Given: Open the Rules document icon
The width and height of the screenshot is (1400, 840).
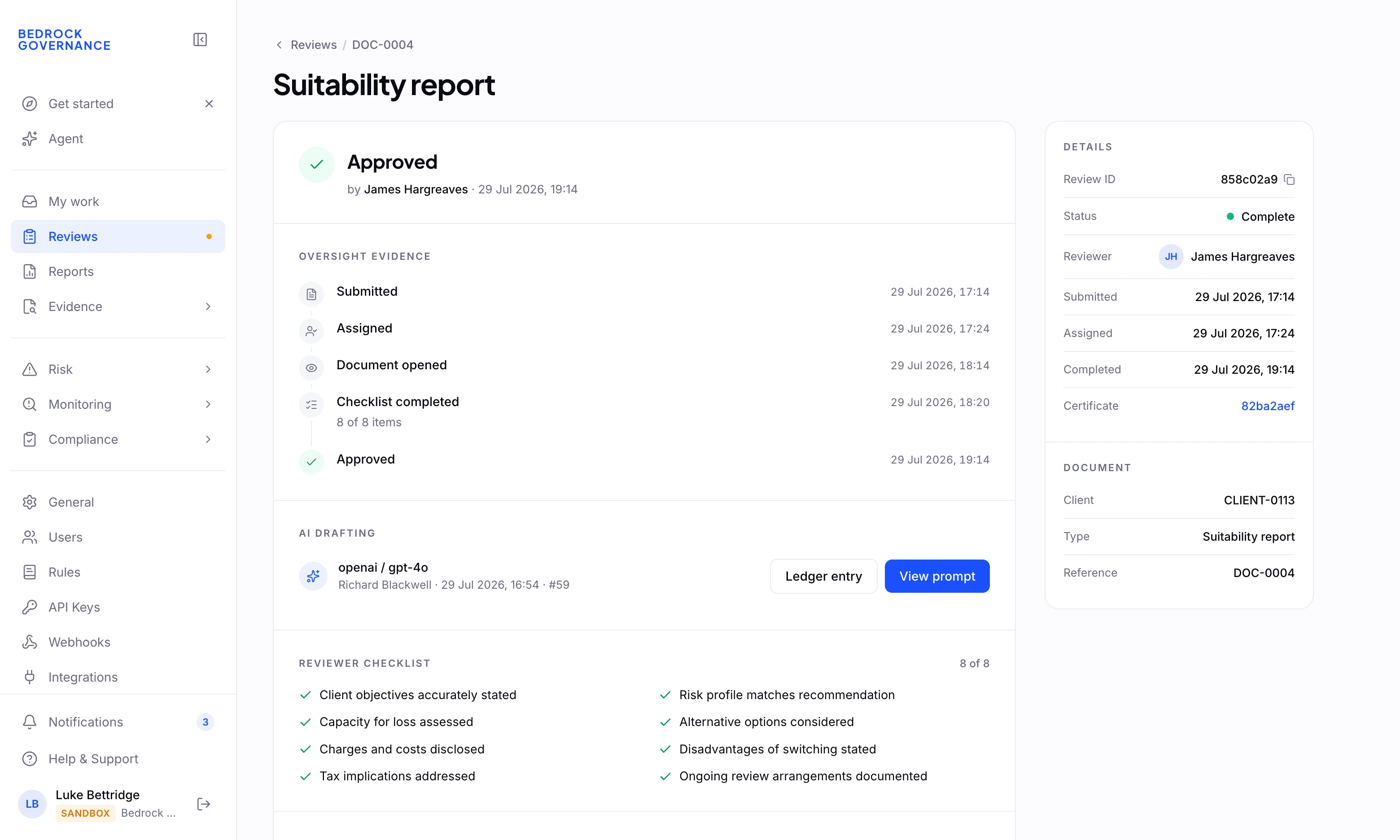Looking at the screenshot, I should pos(30,572).
